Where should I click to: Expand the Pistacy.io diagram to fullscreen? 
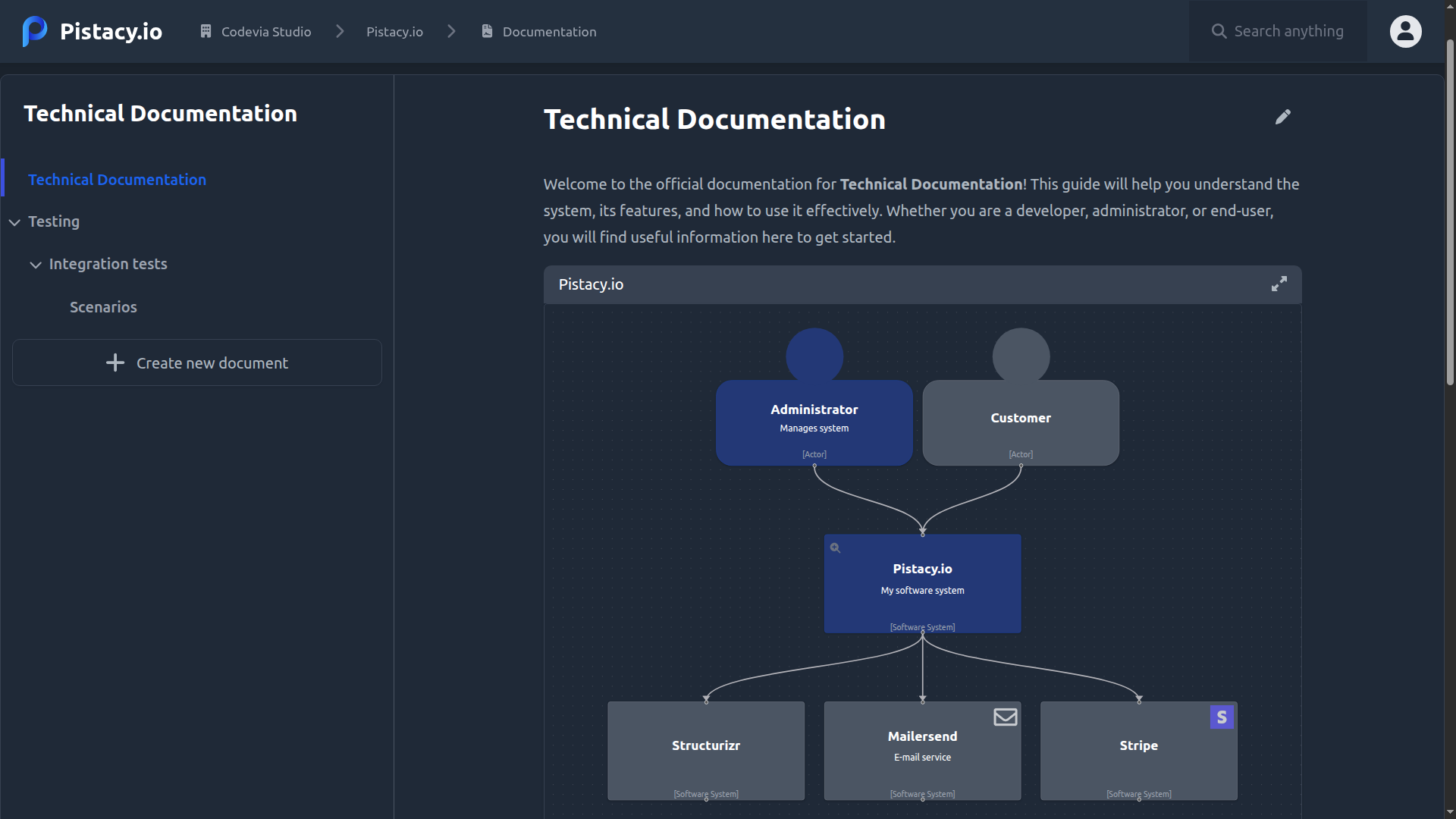pos(1279,284)
